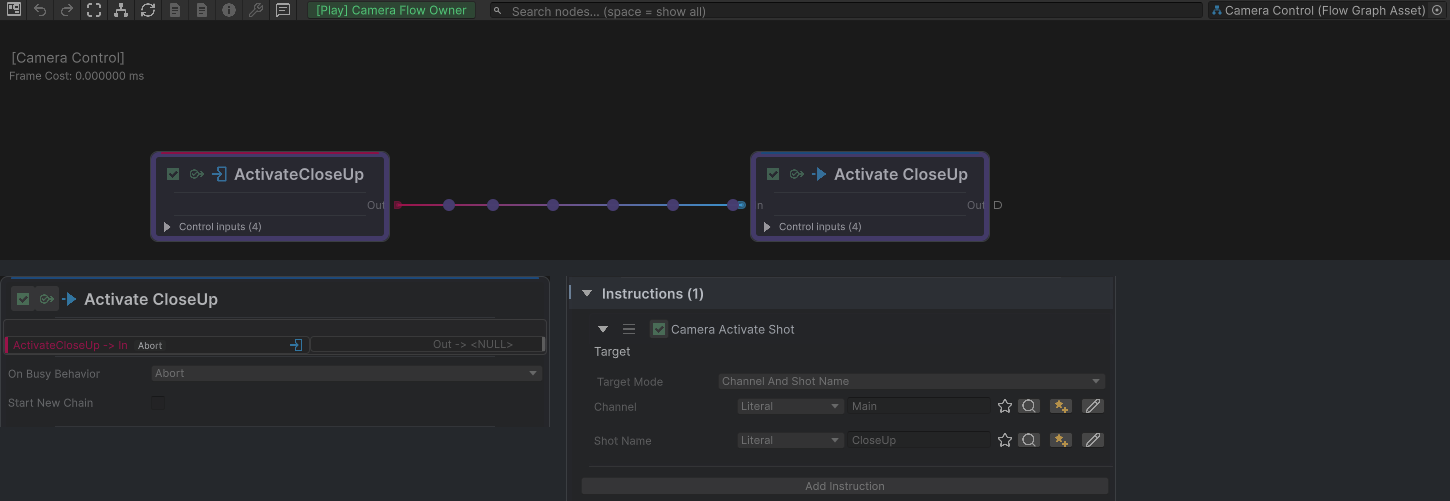Open Channel Literal type dropdown

click(x=791, y=407)
